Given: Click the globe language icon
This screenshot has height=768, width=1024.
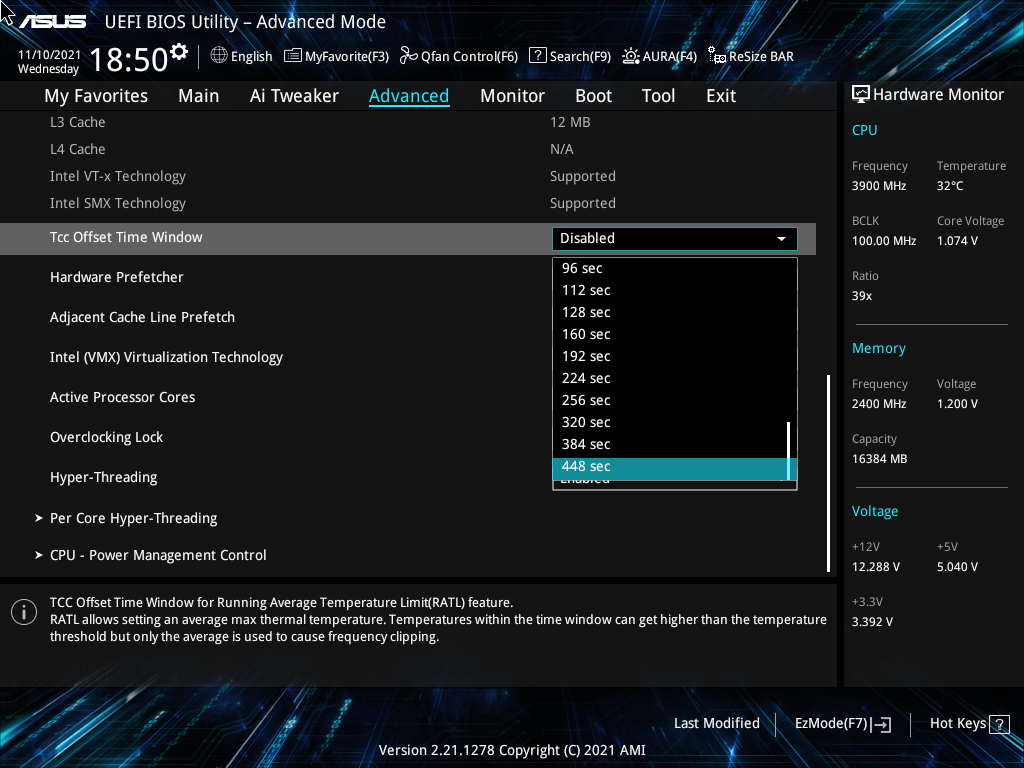Looking at the screenshot, I should coord(219,56).
